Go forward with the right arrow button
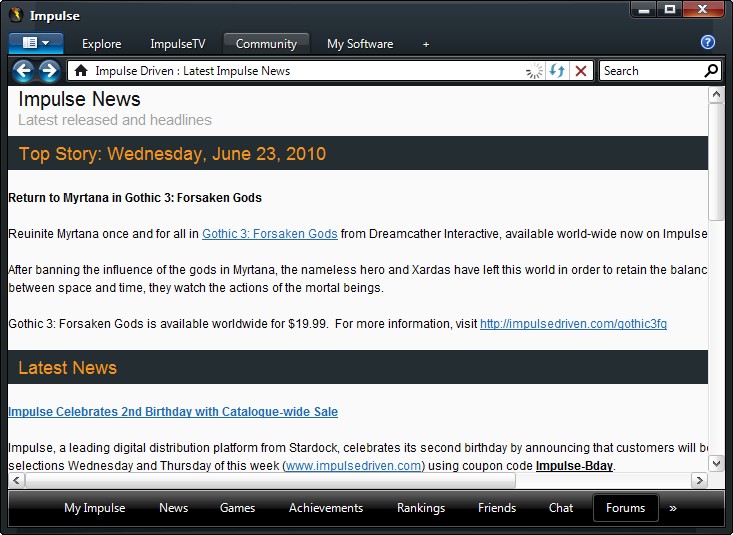Viewport: 733px width, 535px height. point(49,71)
